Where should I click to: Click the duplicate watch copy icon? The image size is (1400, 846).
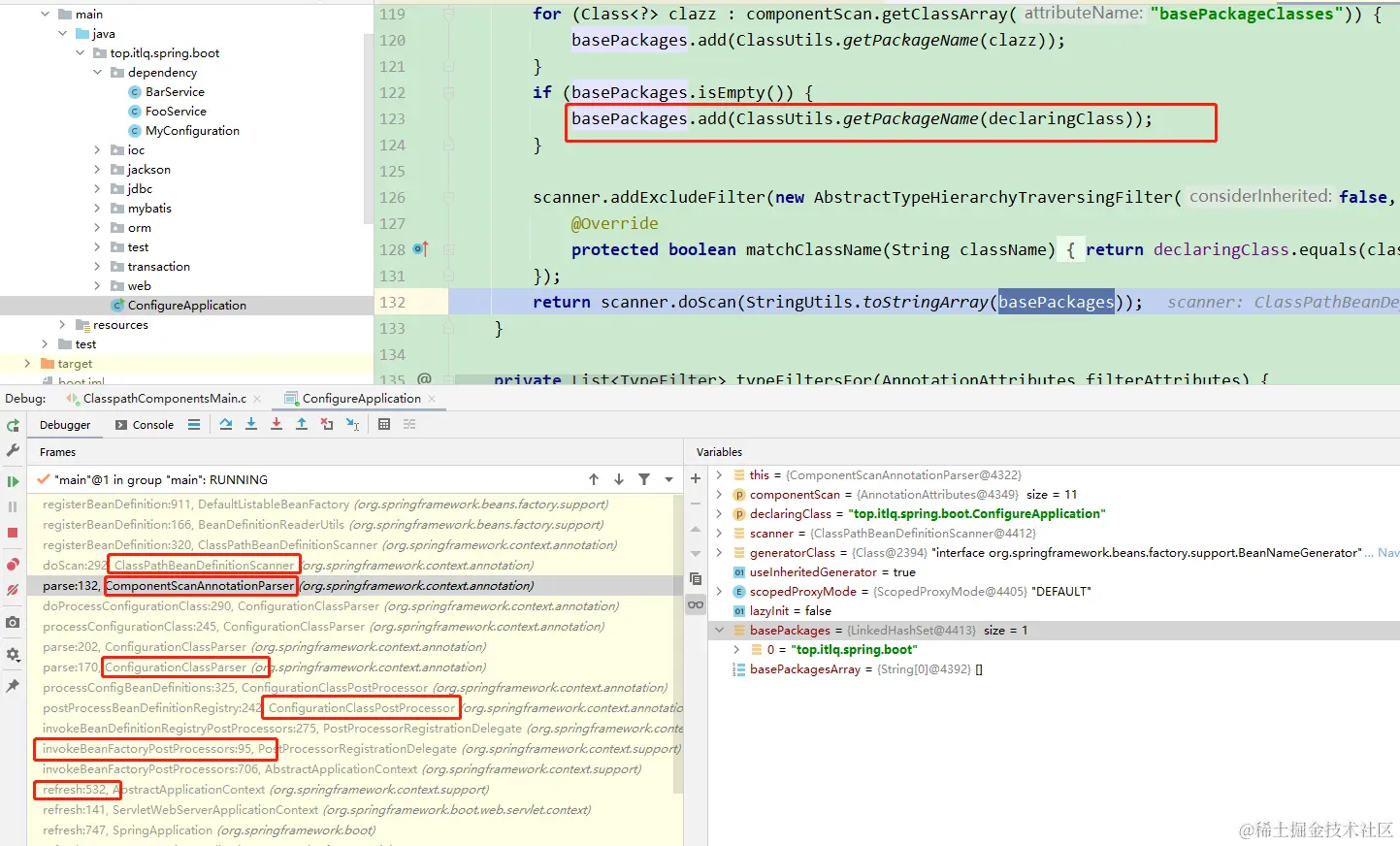coord(696,578)
